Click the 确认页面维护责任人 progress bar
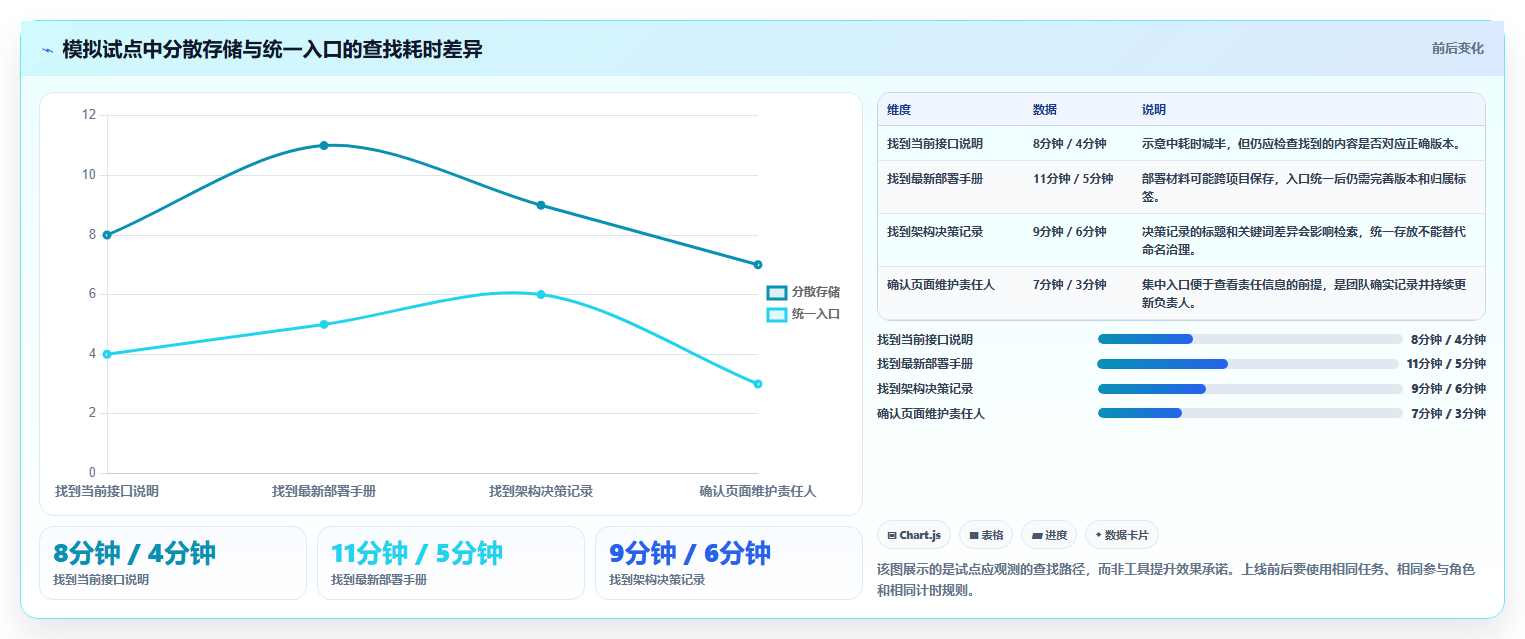Screen dimensions: 1525x639 [x=1250, y=413]
